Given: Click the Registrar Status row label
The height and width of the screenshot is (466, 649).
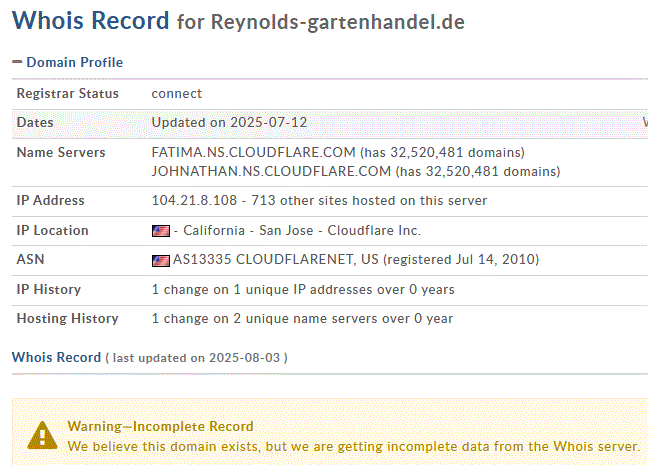Looking at the screenshot, I should coord(67,93).
